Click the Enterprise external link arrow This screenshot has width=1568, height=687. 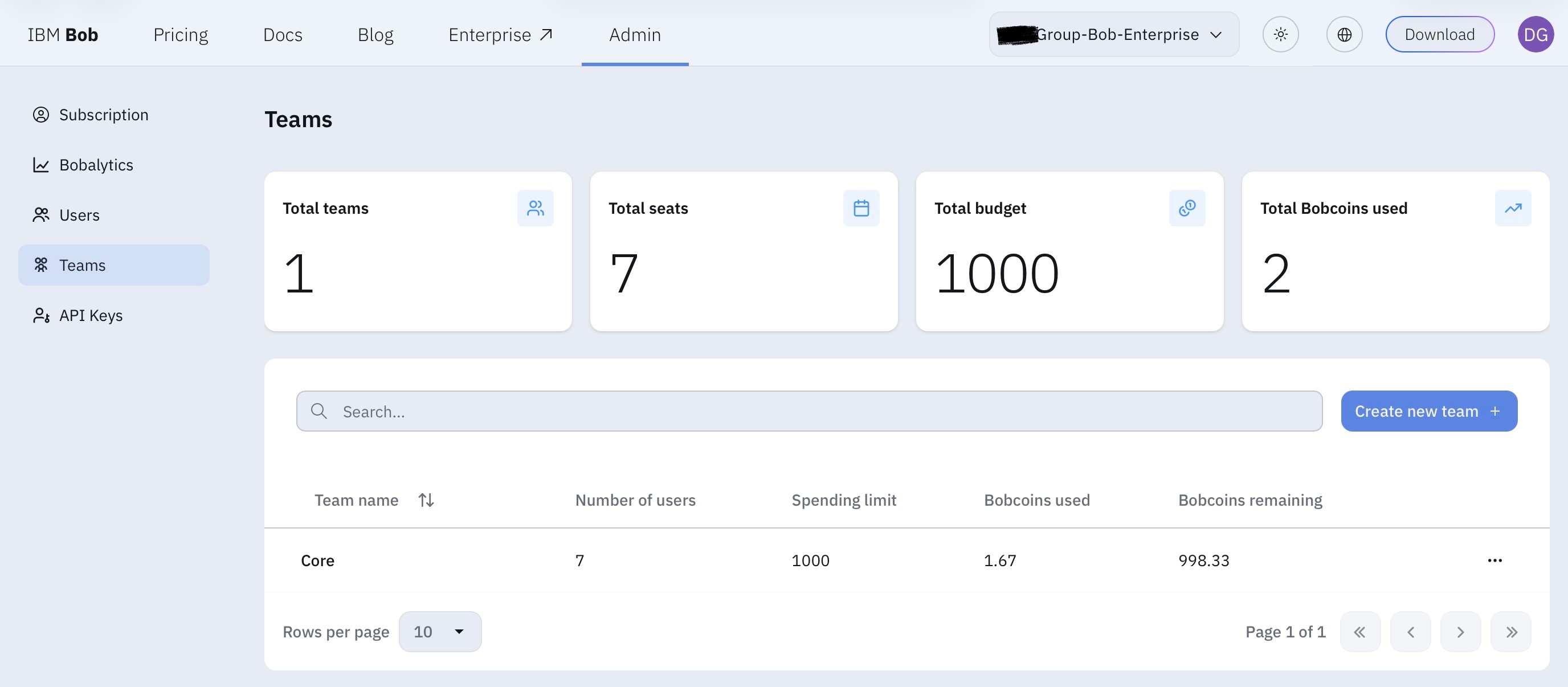click(x=546, y=35)
